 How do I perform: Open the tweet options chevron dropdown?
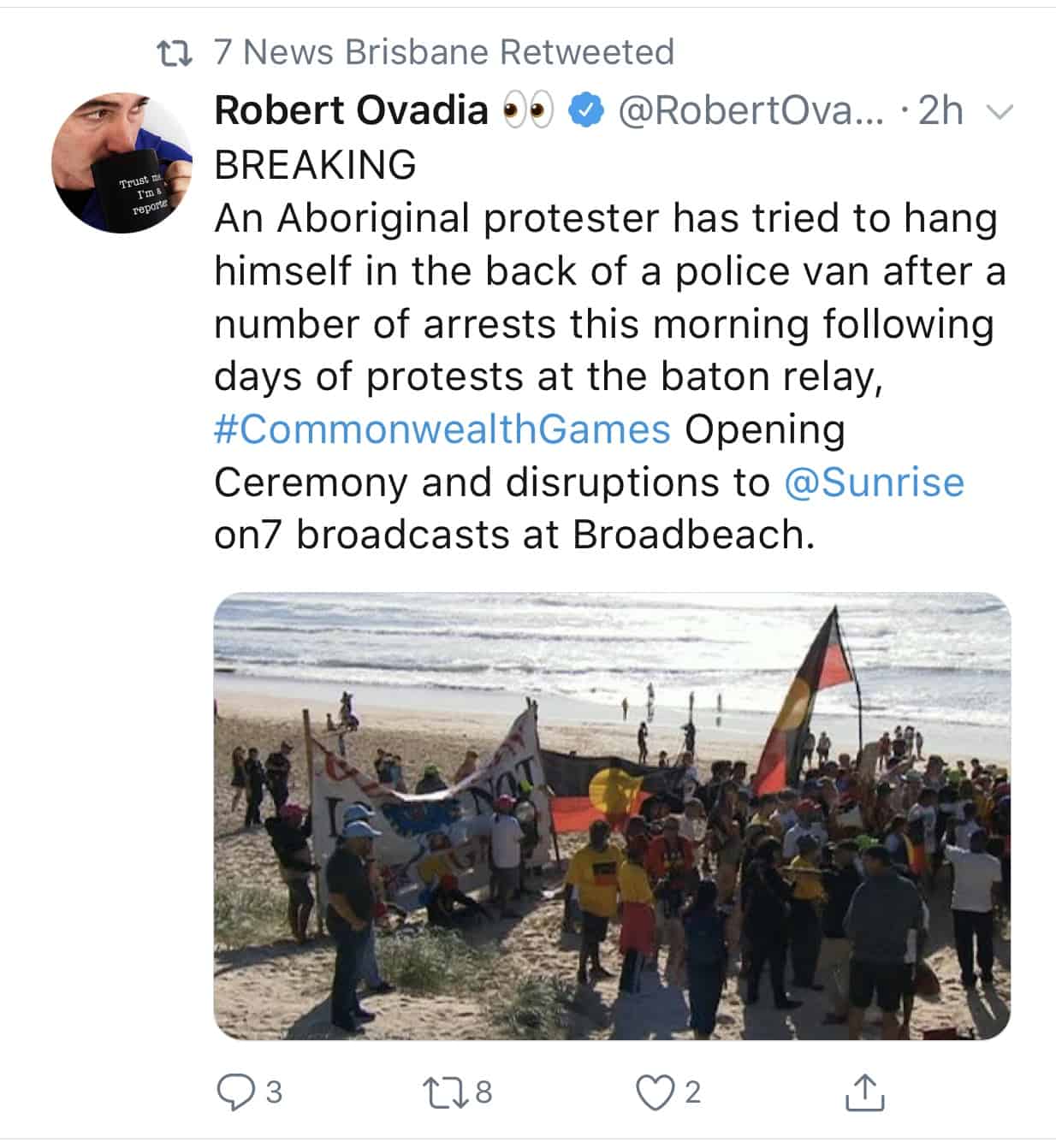999,111
